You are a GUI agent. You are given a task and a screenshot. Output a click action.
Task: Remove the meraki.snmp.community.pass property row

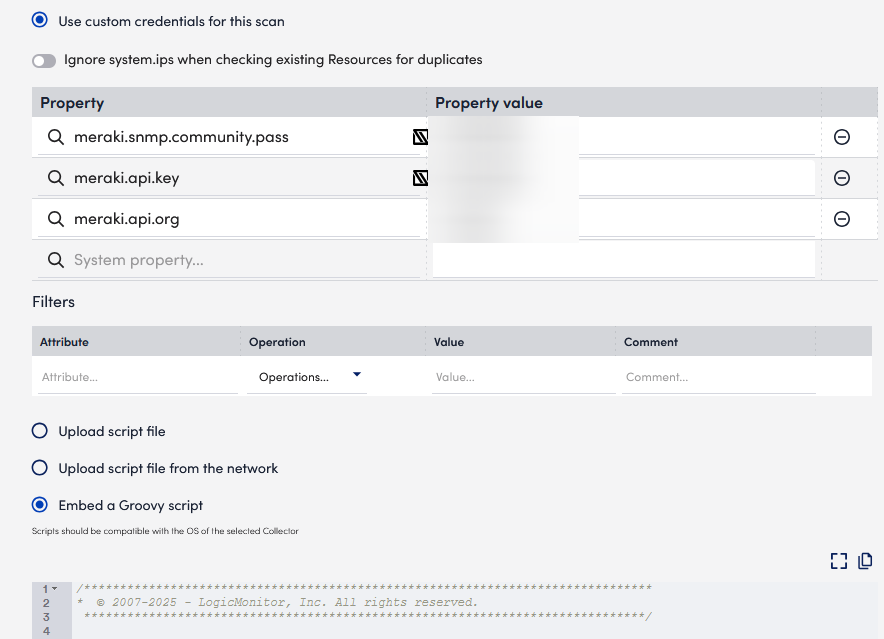(841, 137)
